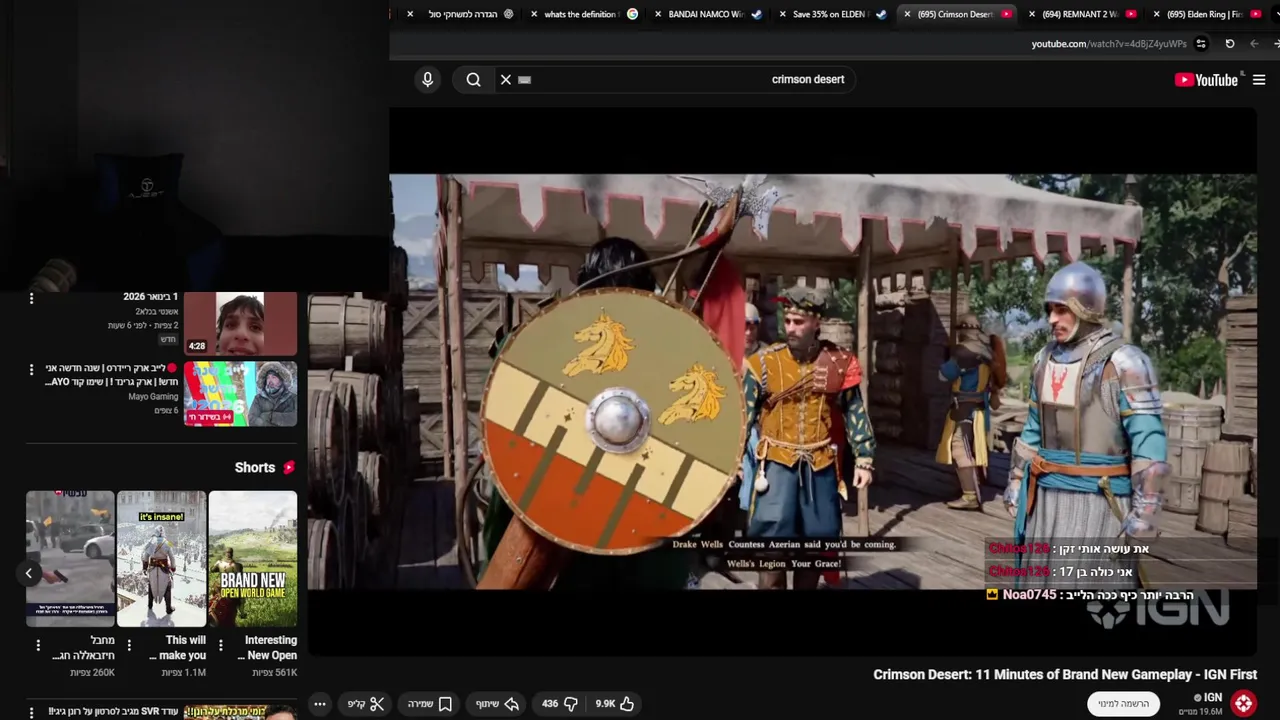The width and height of the screenshot is (1280, 720).
Task: Open the IGN channel avatar
Action: pyautogui.click(x=1244, y=703)
